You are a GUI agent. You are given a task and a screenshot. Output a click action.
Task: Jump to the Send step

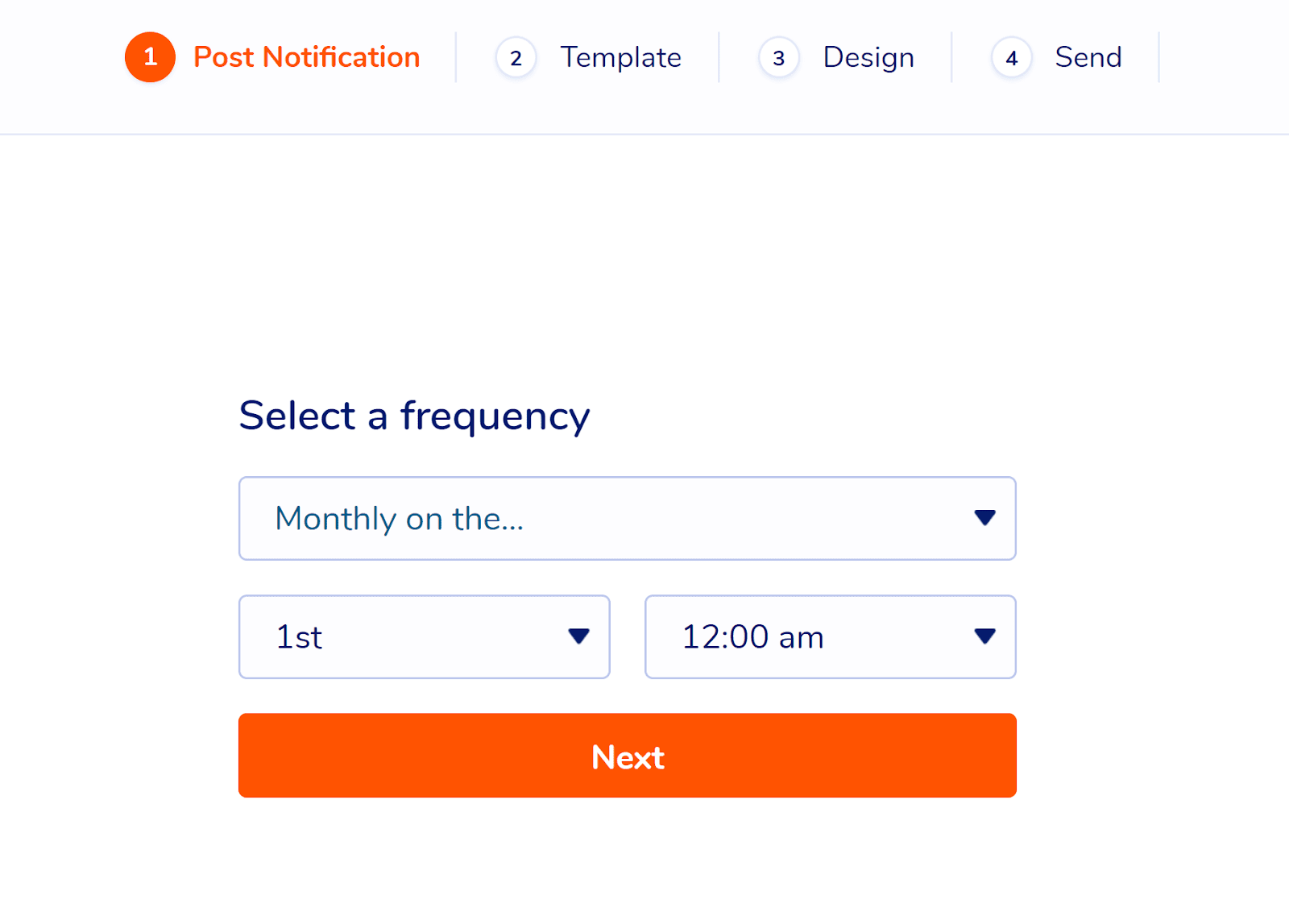pos(1088,57)
